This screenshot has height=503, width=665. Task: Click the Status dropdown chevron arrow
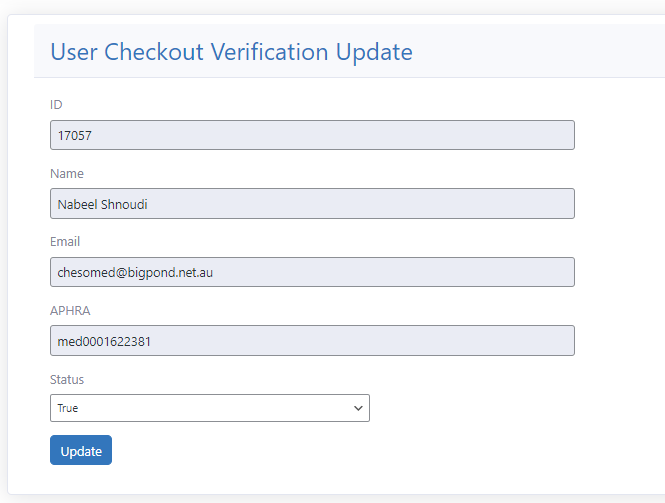point(358,408)
